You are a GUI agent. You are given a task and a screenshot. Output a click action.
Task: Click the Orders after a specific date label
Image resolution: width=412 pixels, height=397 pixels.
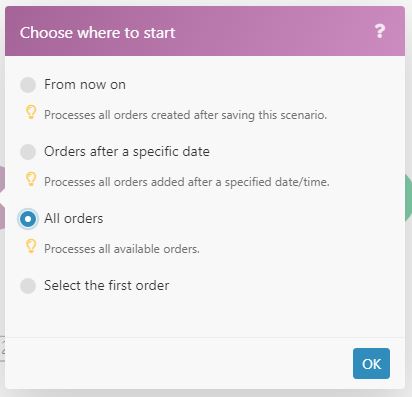[x=127, y=152]
